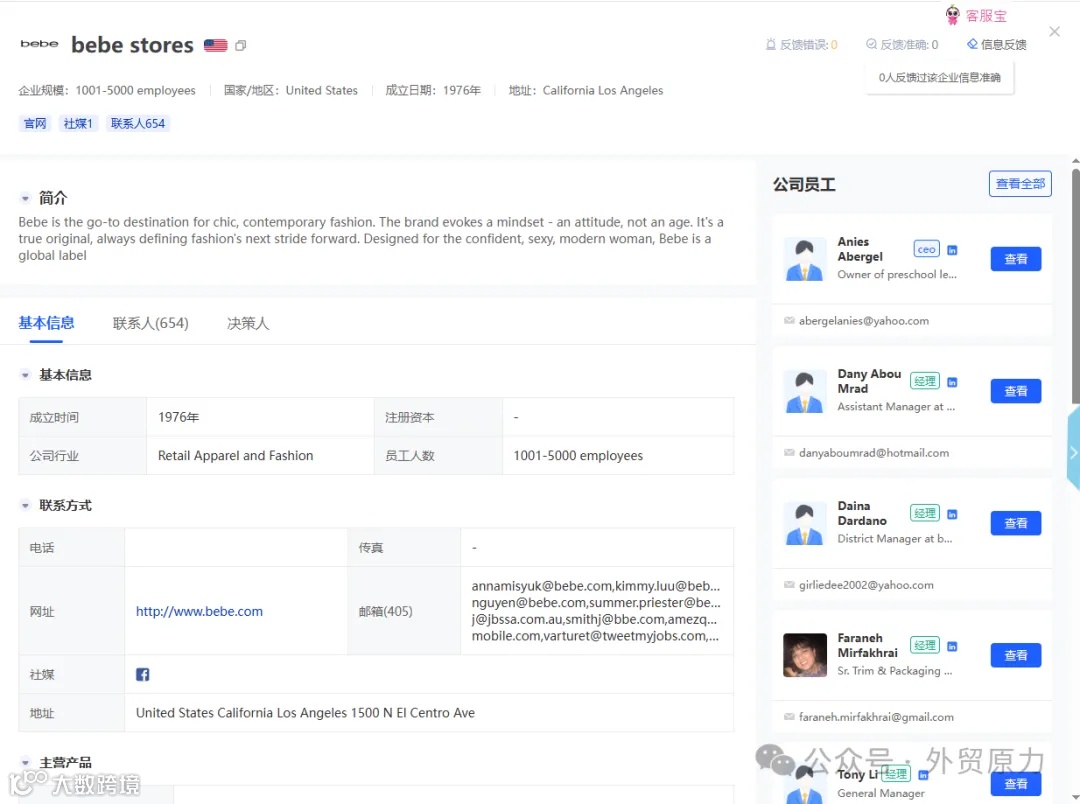Click 查看 for Anies Abergel
The image size is (1080, 804).
(1016, 259)
